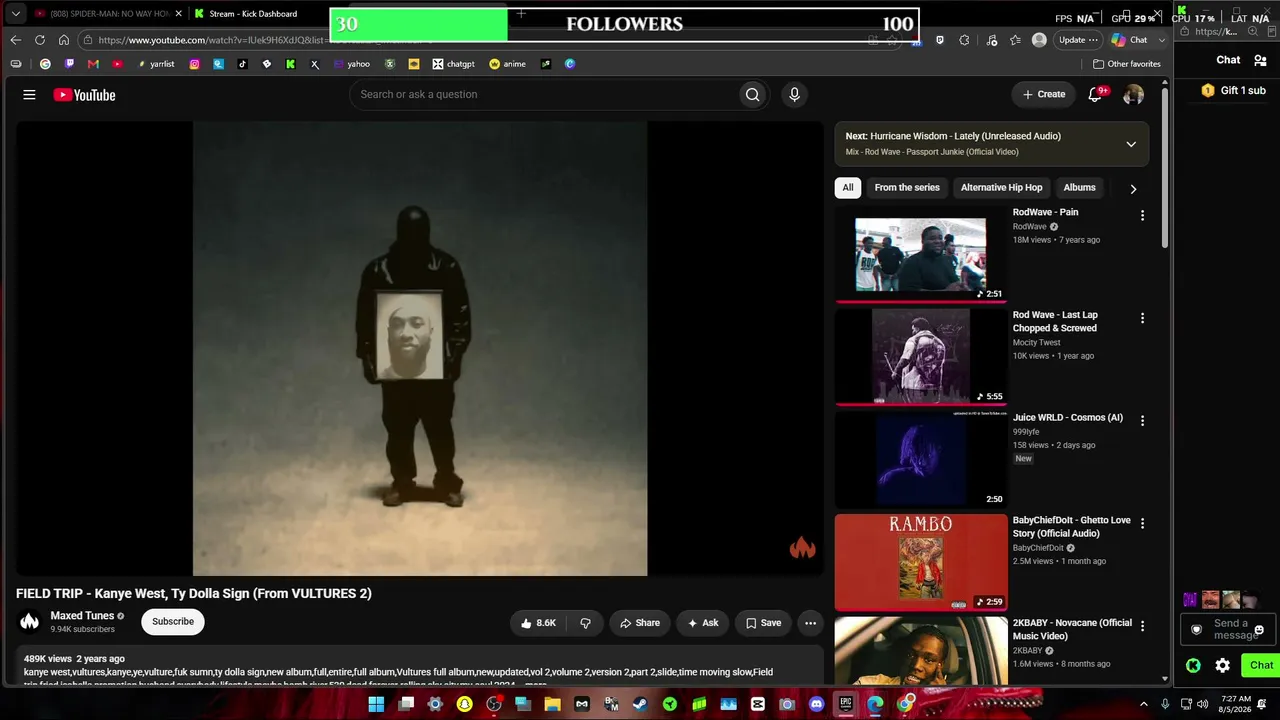This screenshot has height=720, width=1280.
Task: Subscribe to Maxed Tunes channel
Action: tap(173, 622)
